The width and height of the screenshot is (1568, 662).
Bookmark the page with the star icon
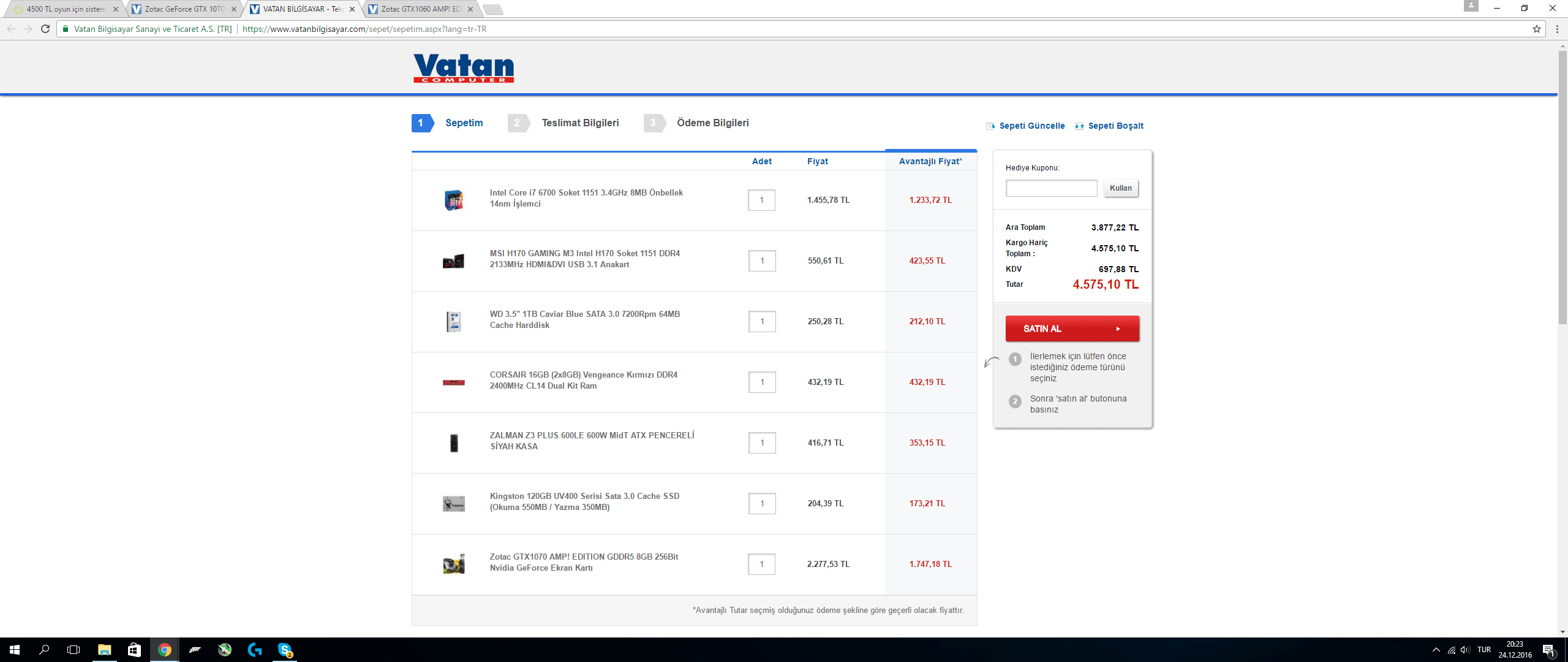point(1536,29)
